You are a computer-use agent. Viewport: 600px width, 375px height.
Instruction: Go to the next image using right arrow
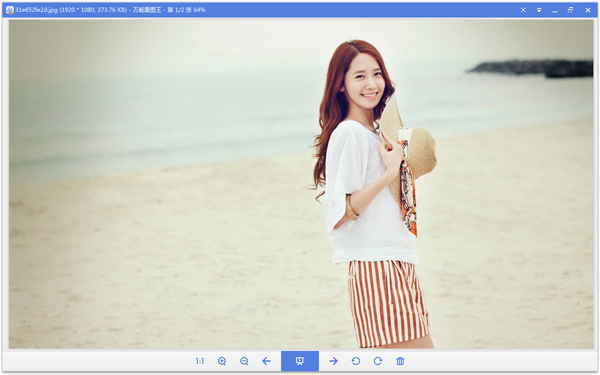(333, 361)
